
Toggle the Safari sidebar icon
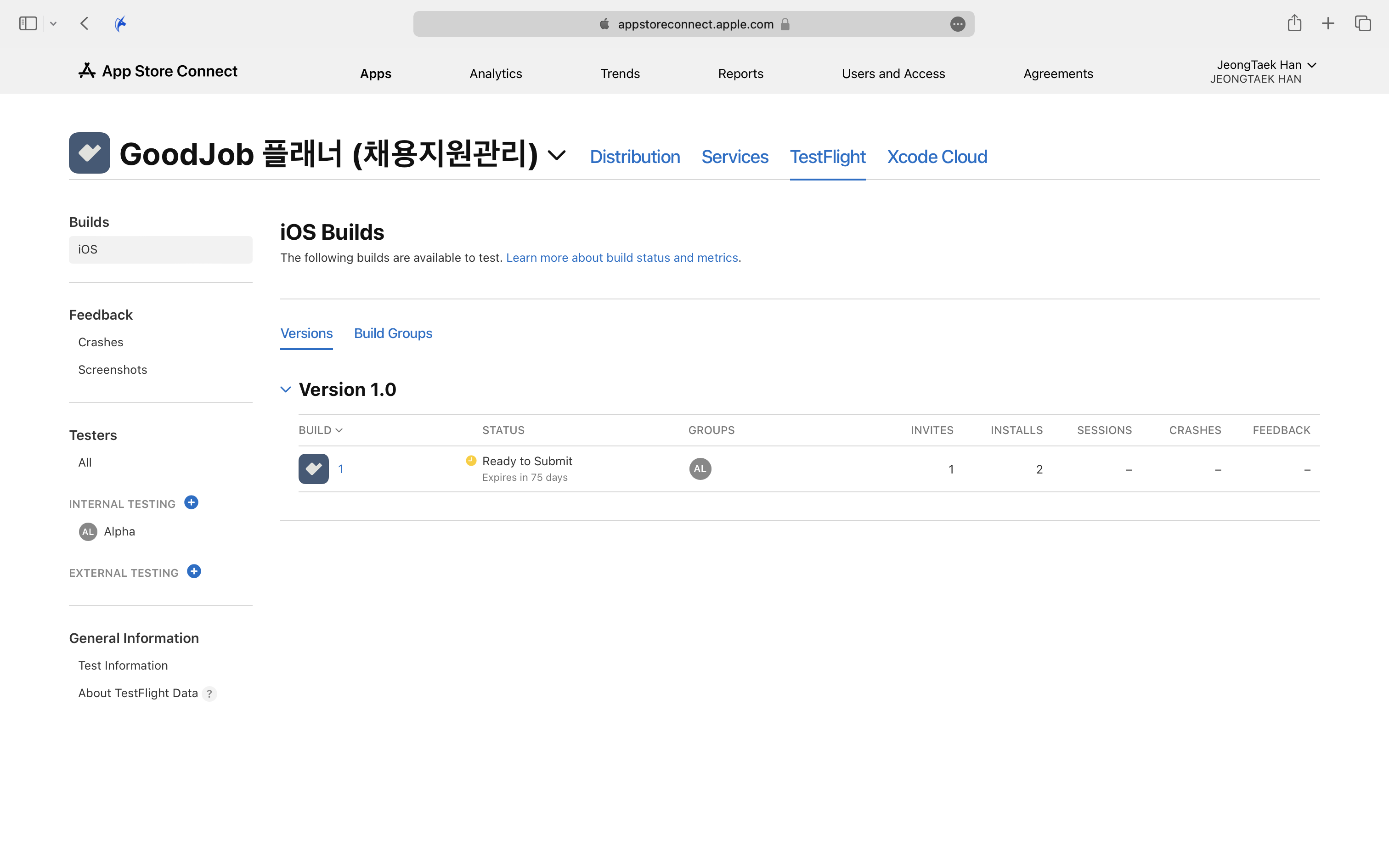(28, 23)
